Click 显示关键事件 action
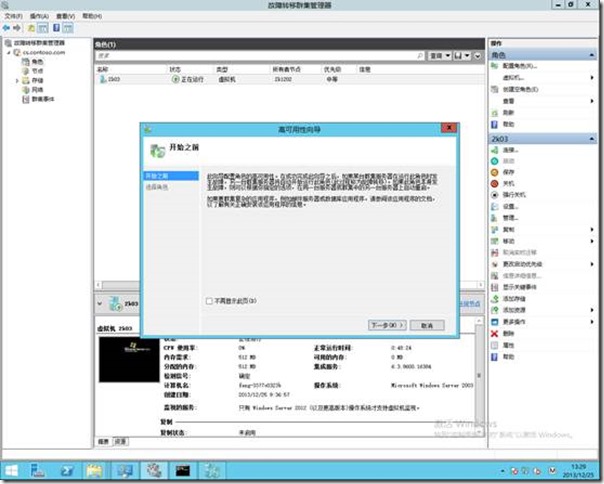604x484 pixels. click(x=520, y=287)
